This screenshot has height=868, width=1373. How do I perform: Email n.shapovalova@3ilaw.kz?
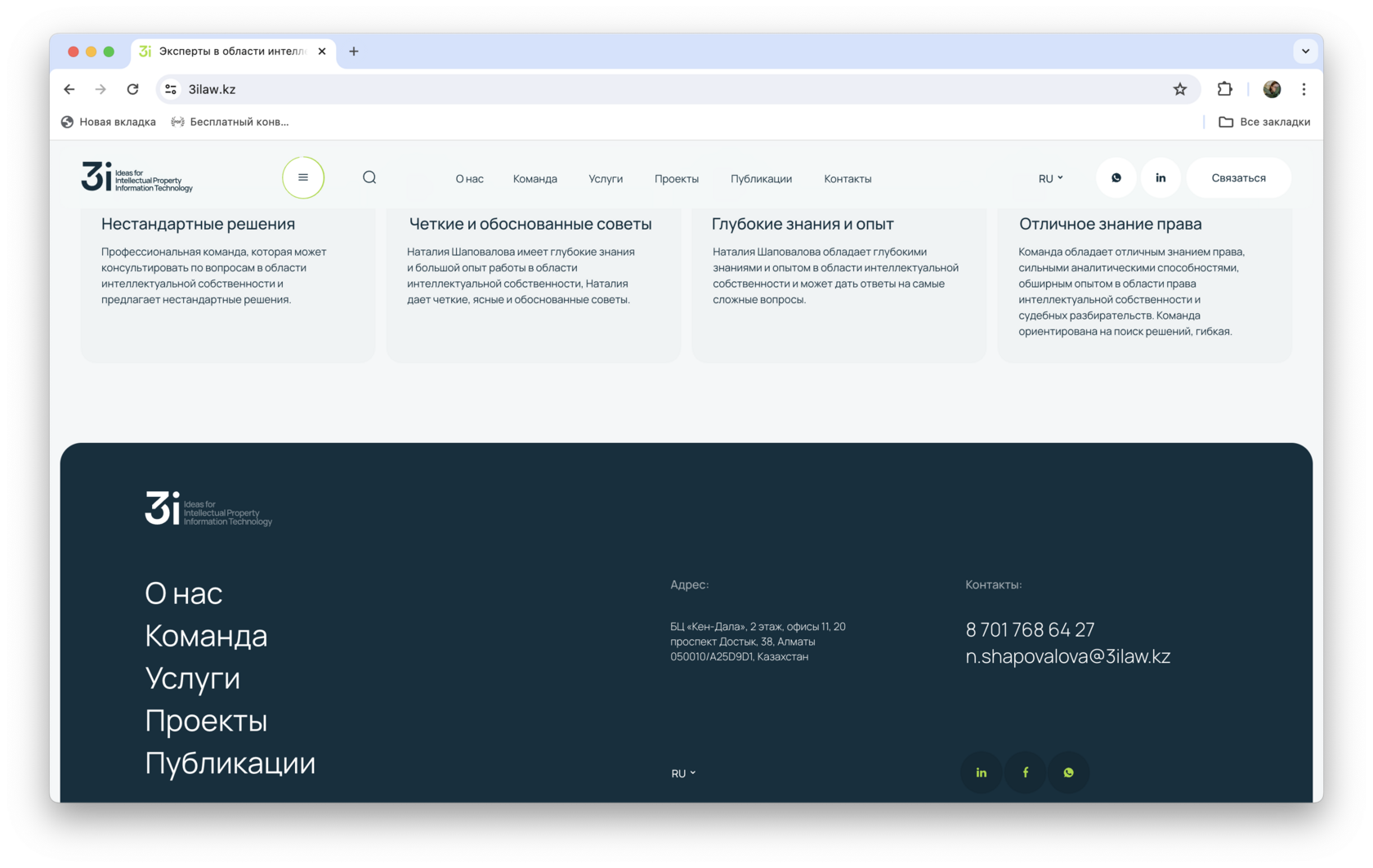click(x=1068, y=656)
